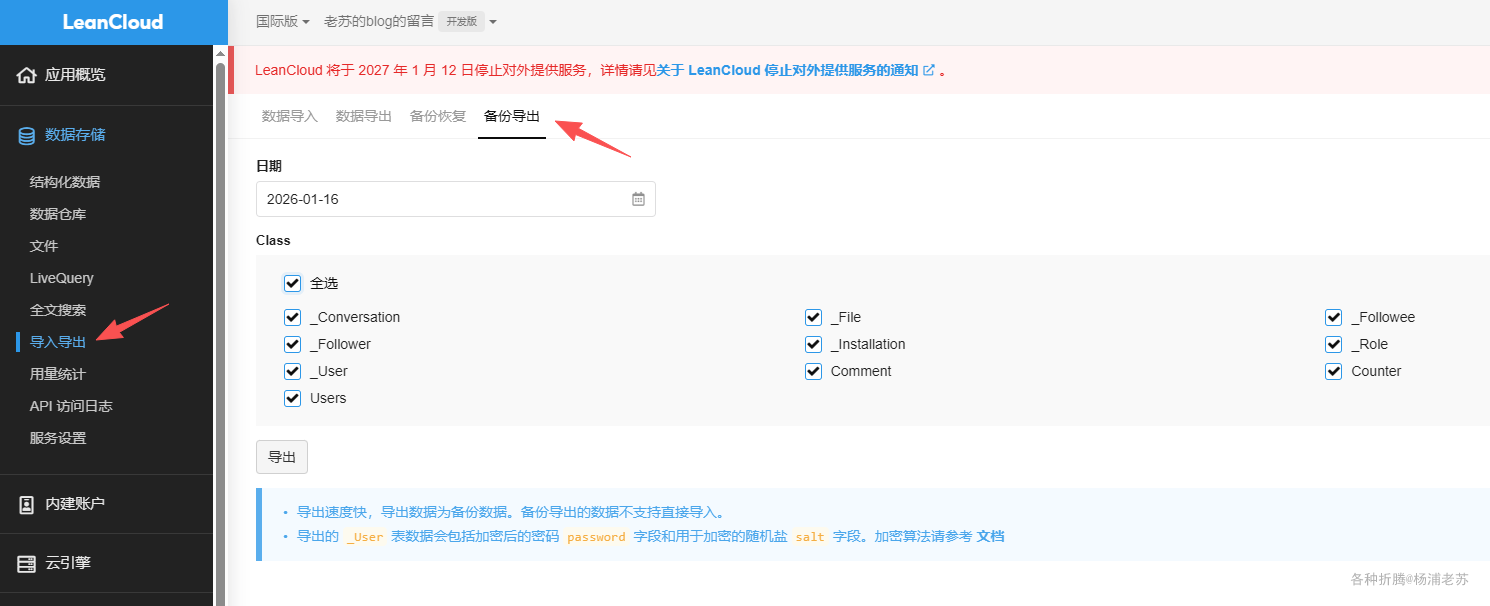
Task: Open the 文档 link for encryption algorithm
Action: [990, 536]
